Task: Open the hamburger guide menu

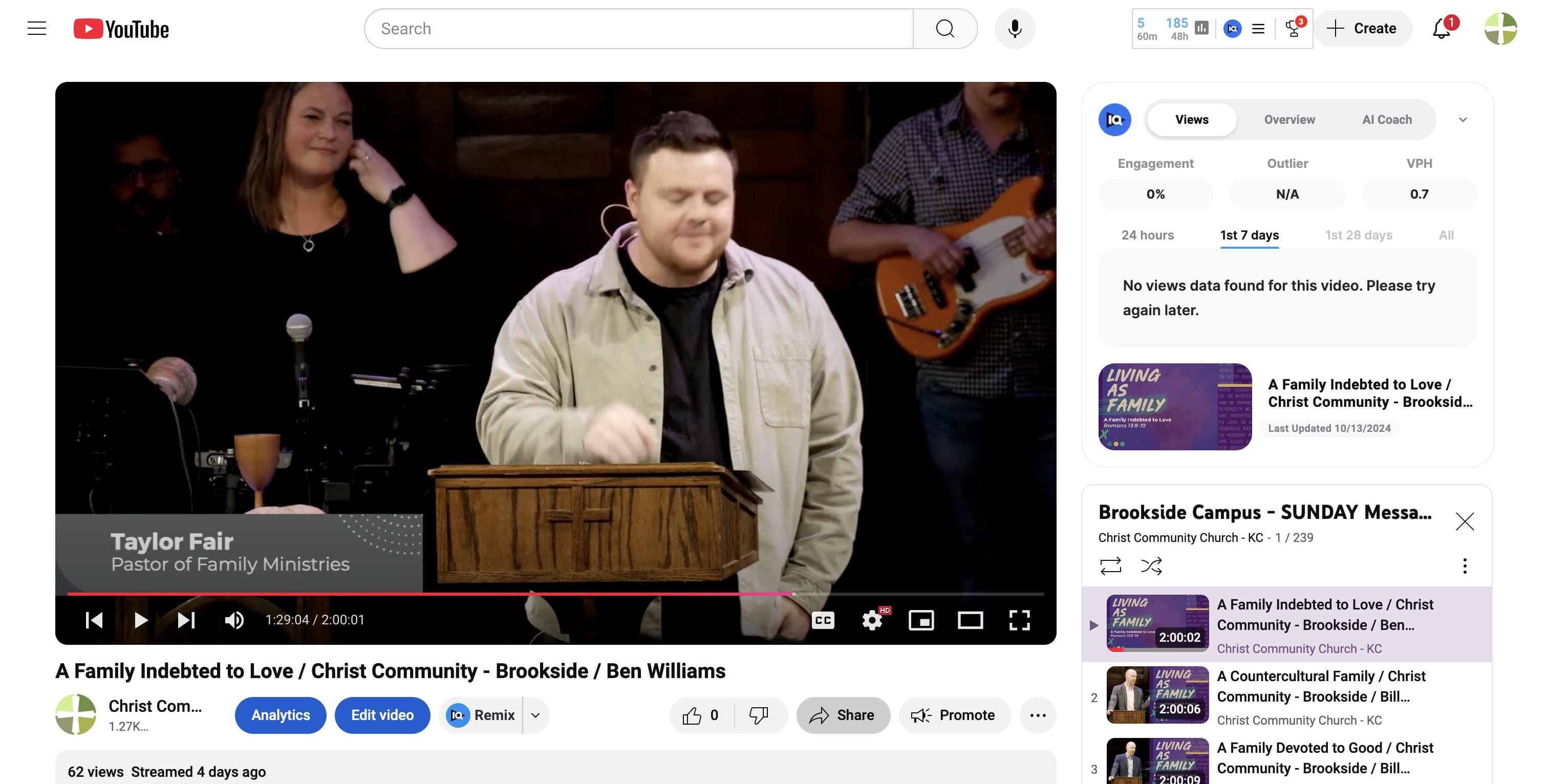Action: [x=37, y=28]
